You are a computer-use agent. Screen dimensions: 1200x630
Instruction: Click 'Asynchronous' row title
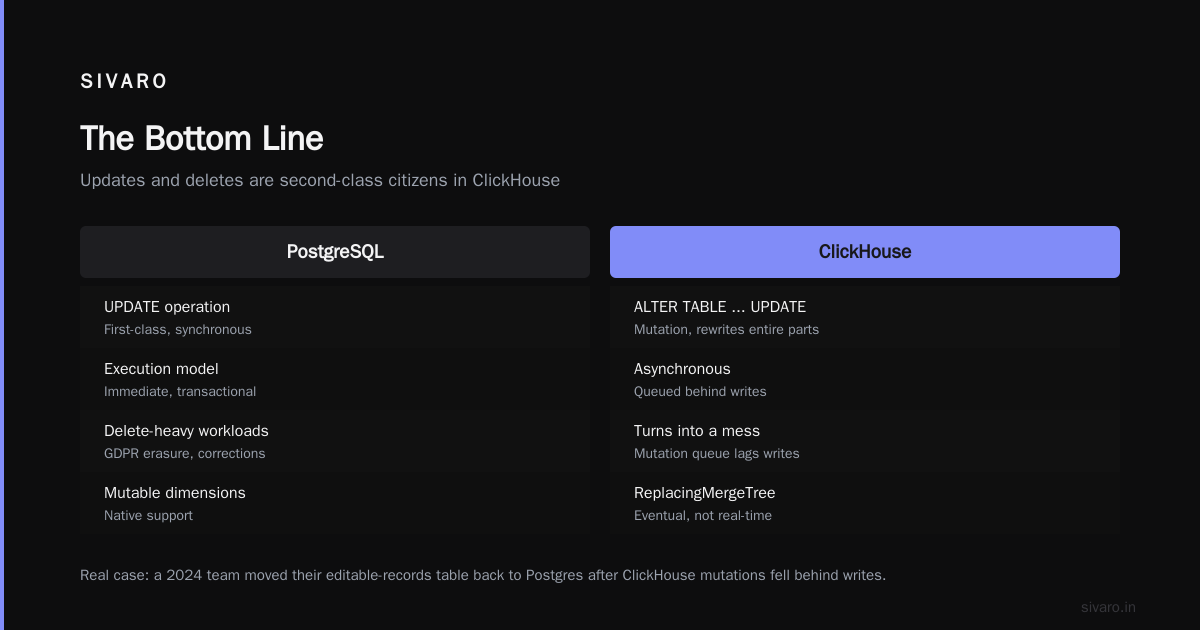pos(682,369)
